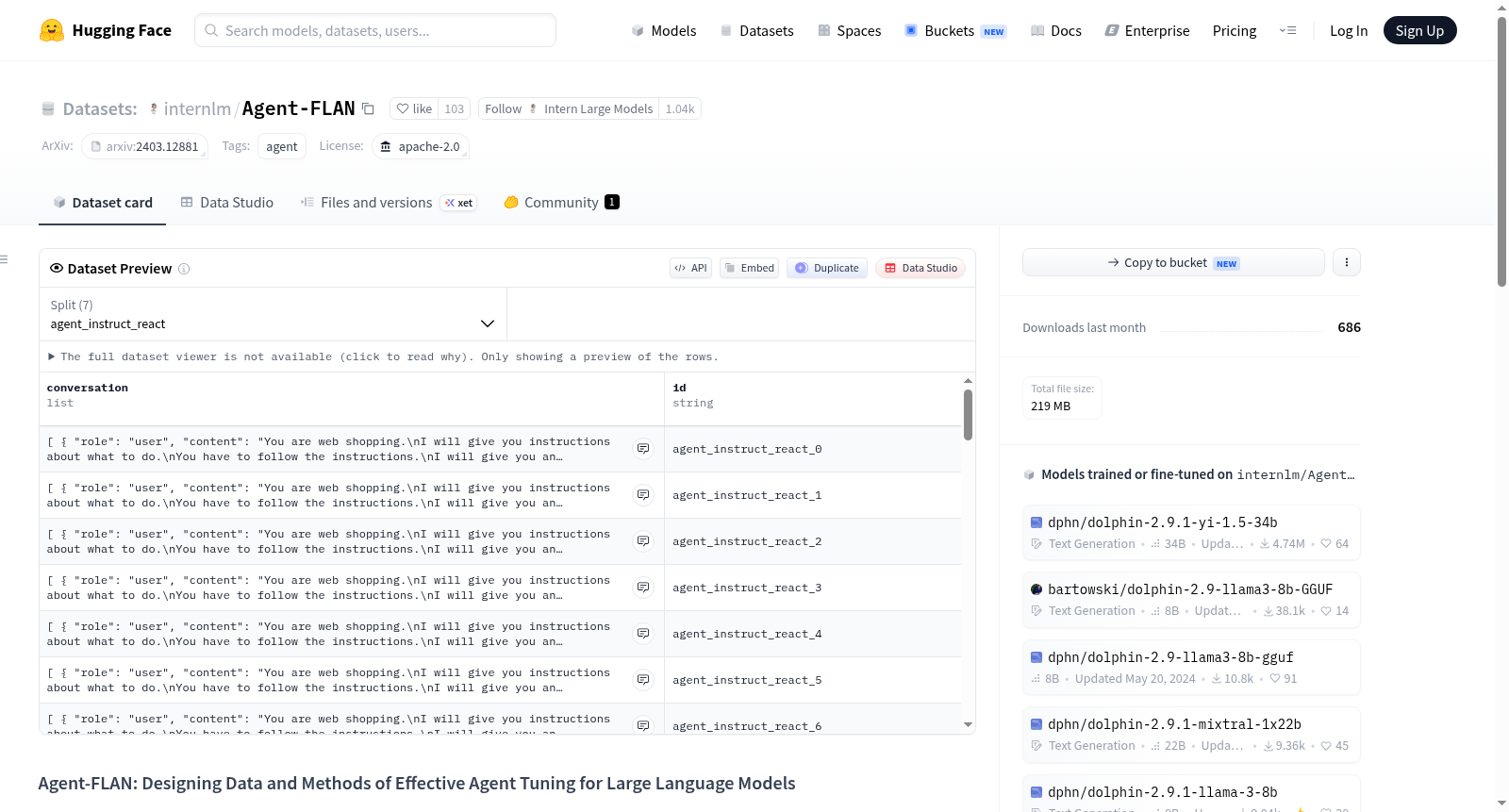Go to Spaces in the top navigation
Image resolution: width=1509 pixels, height=812 pixels.
pos(850,31)
